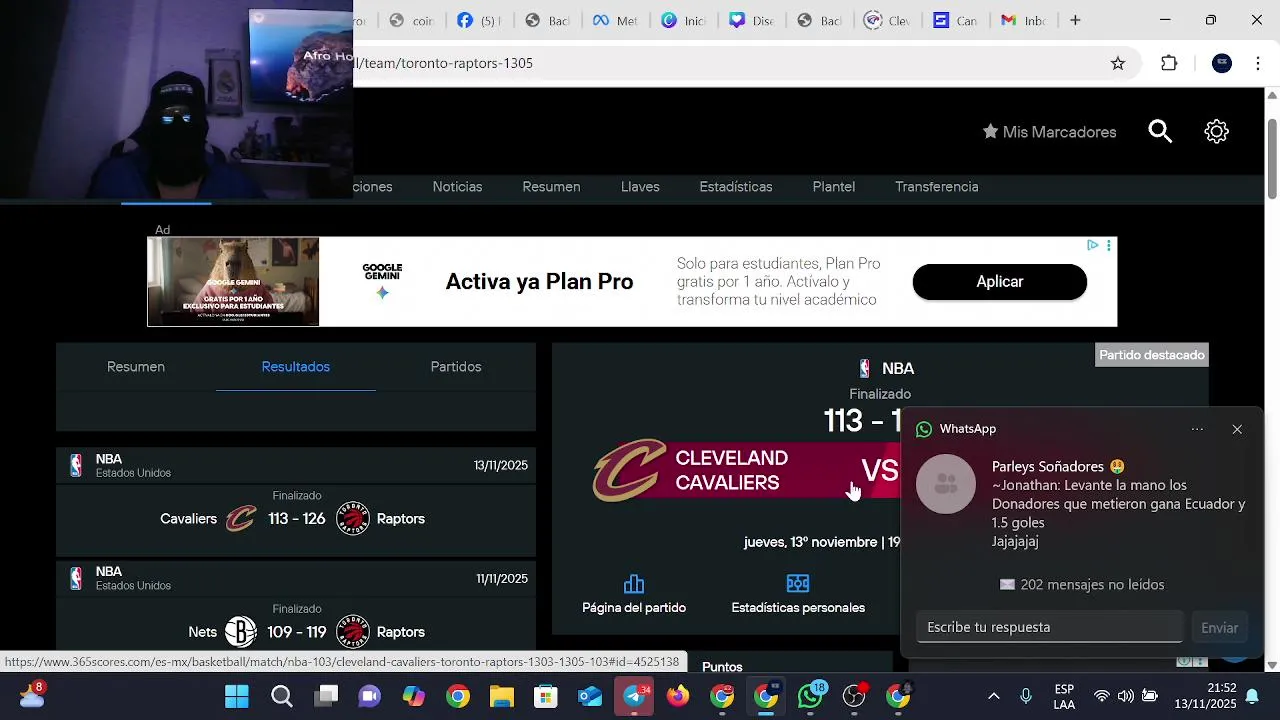1280x720 pixels.
Task: Click the taskbar microphone icon
Action: pyautogui.click(x=1025, y=696)
